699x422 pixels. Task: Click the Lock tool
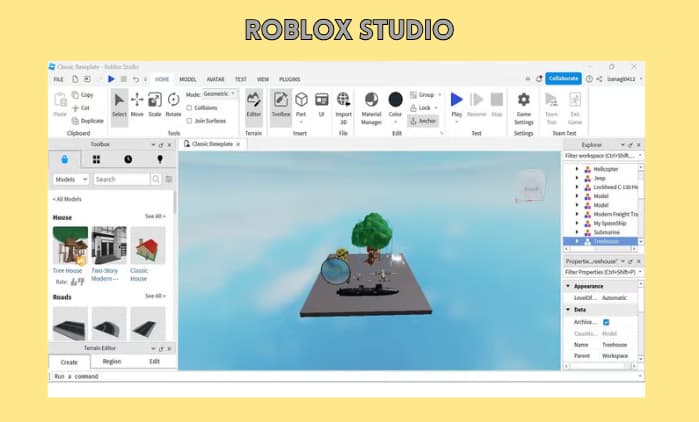(421, 108)
